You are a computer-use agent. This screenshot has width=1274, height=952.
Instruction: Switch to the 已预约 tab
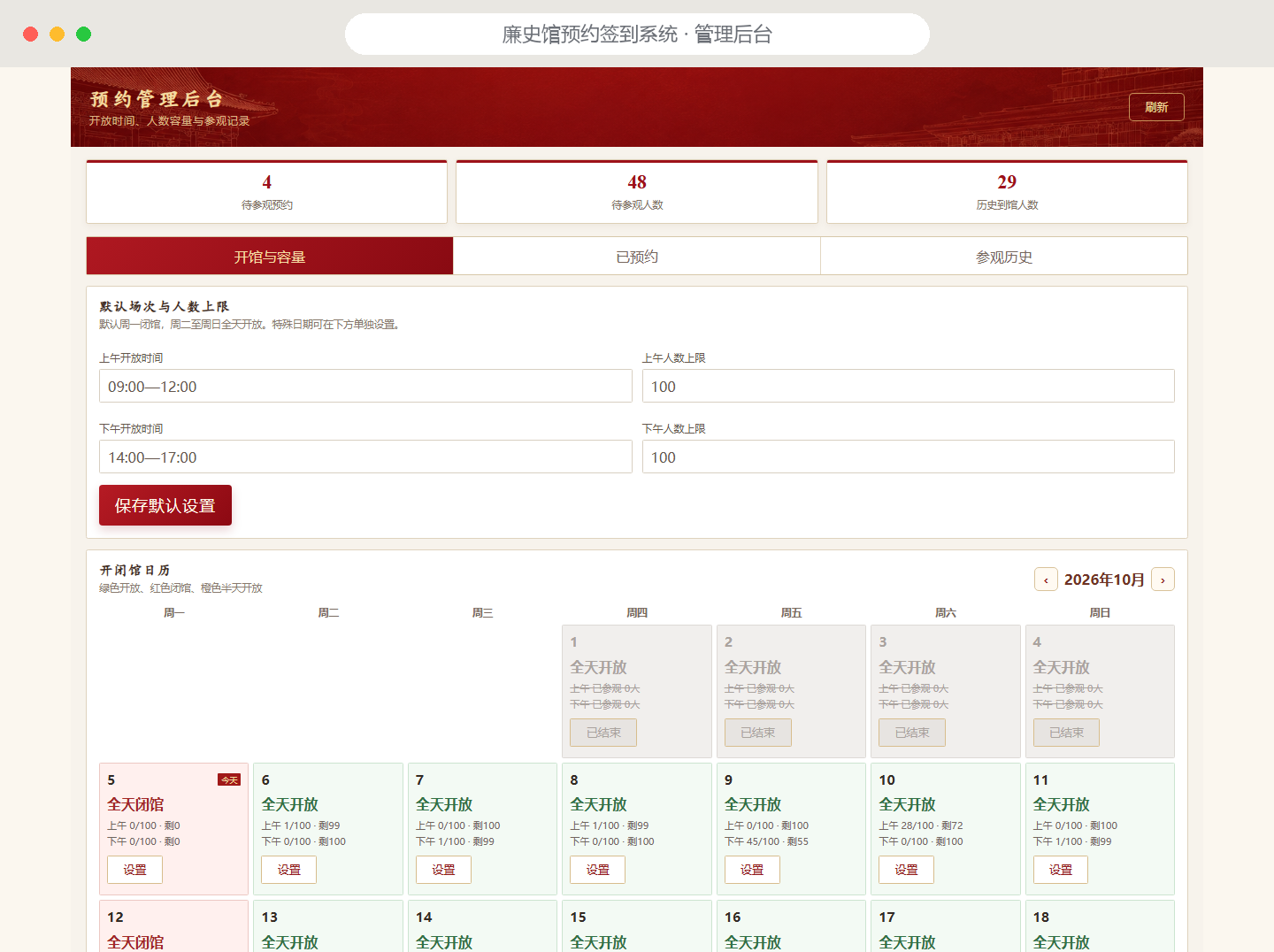(x=637, y=257)
